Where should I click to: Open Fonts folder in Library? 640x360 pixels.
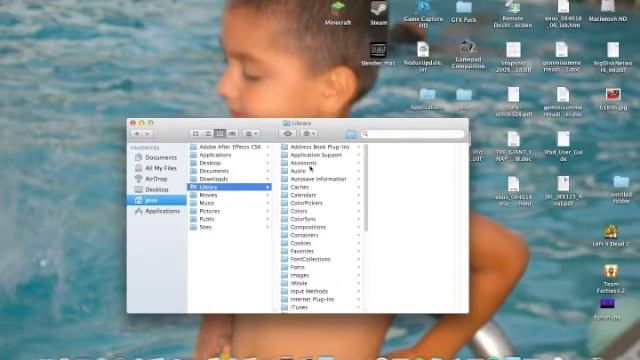coord(321,267)
